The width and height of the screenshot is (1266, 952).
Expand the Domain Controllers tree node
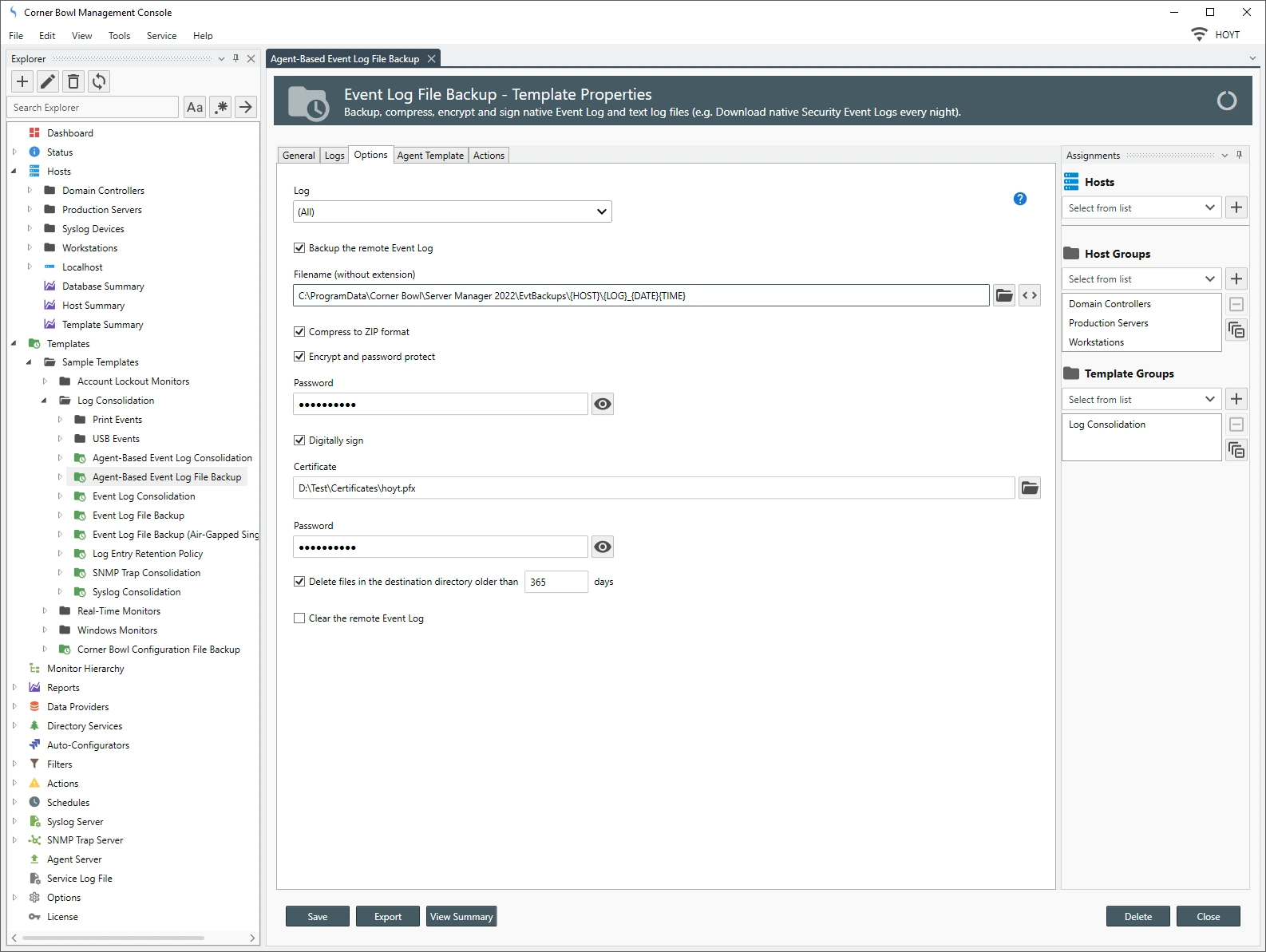pos(30,191)
